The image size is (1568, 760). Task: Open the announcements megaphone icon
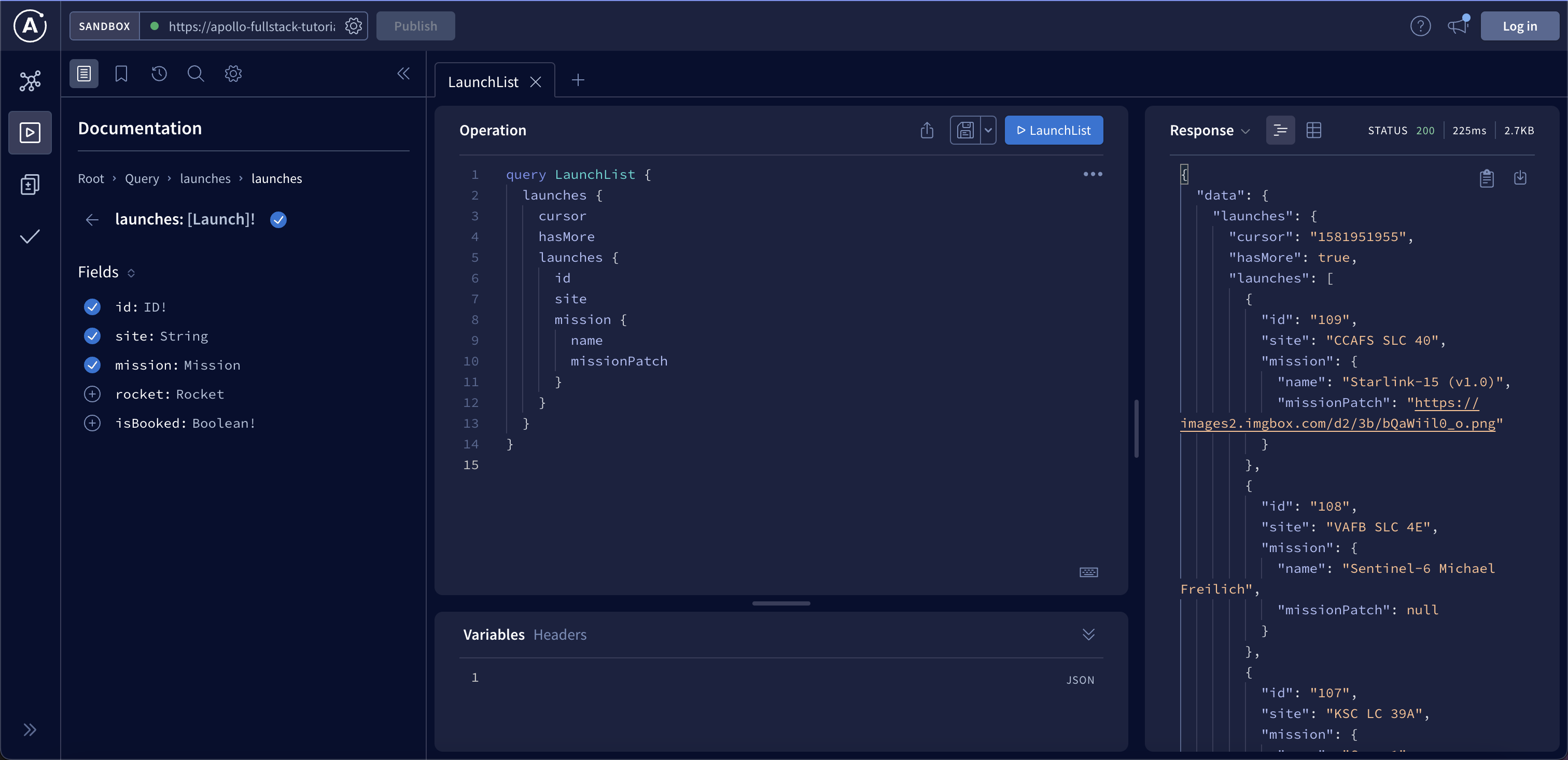[1459, 26]
